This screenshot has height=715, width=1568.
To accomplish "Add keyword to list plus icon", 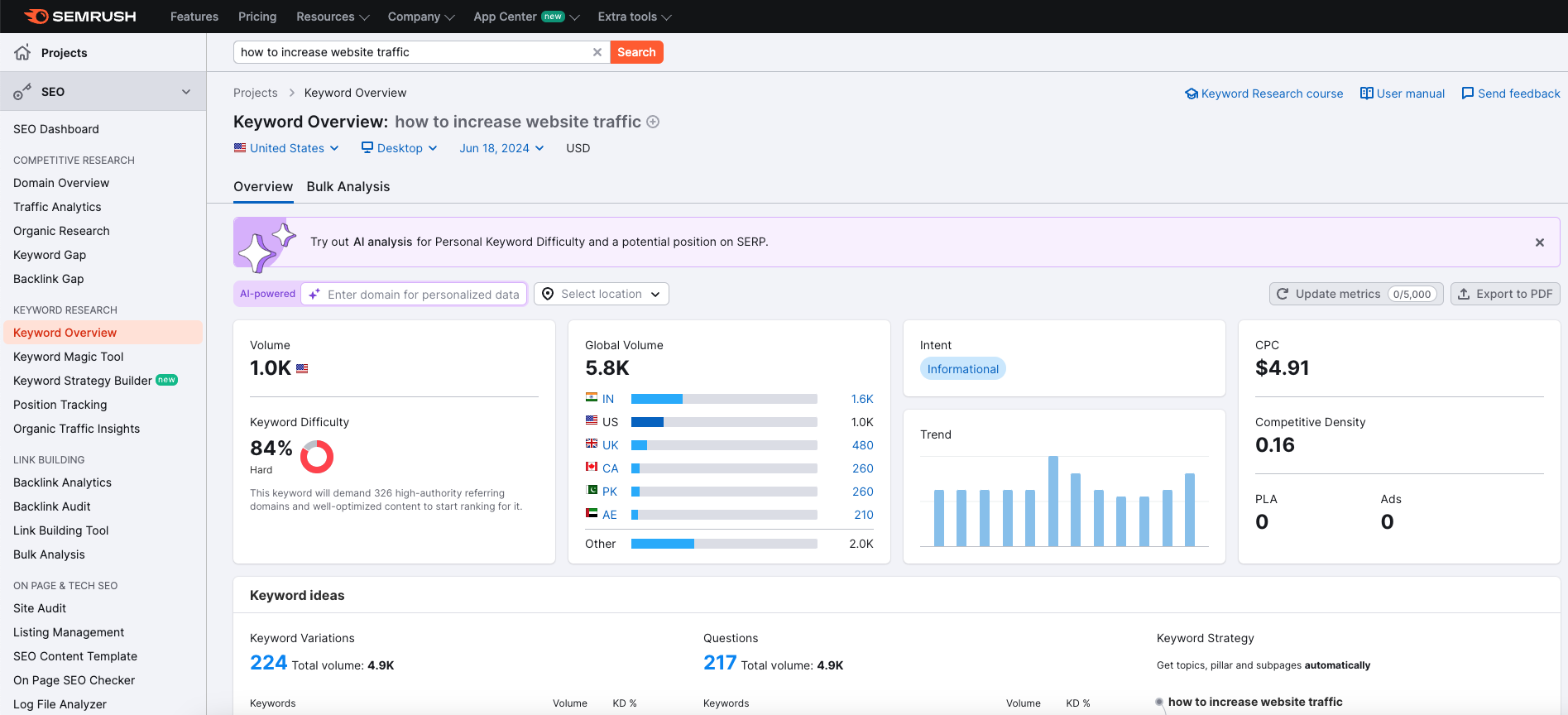I will click(x=653, y=122).
